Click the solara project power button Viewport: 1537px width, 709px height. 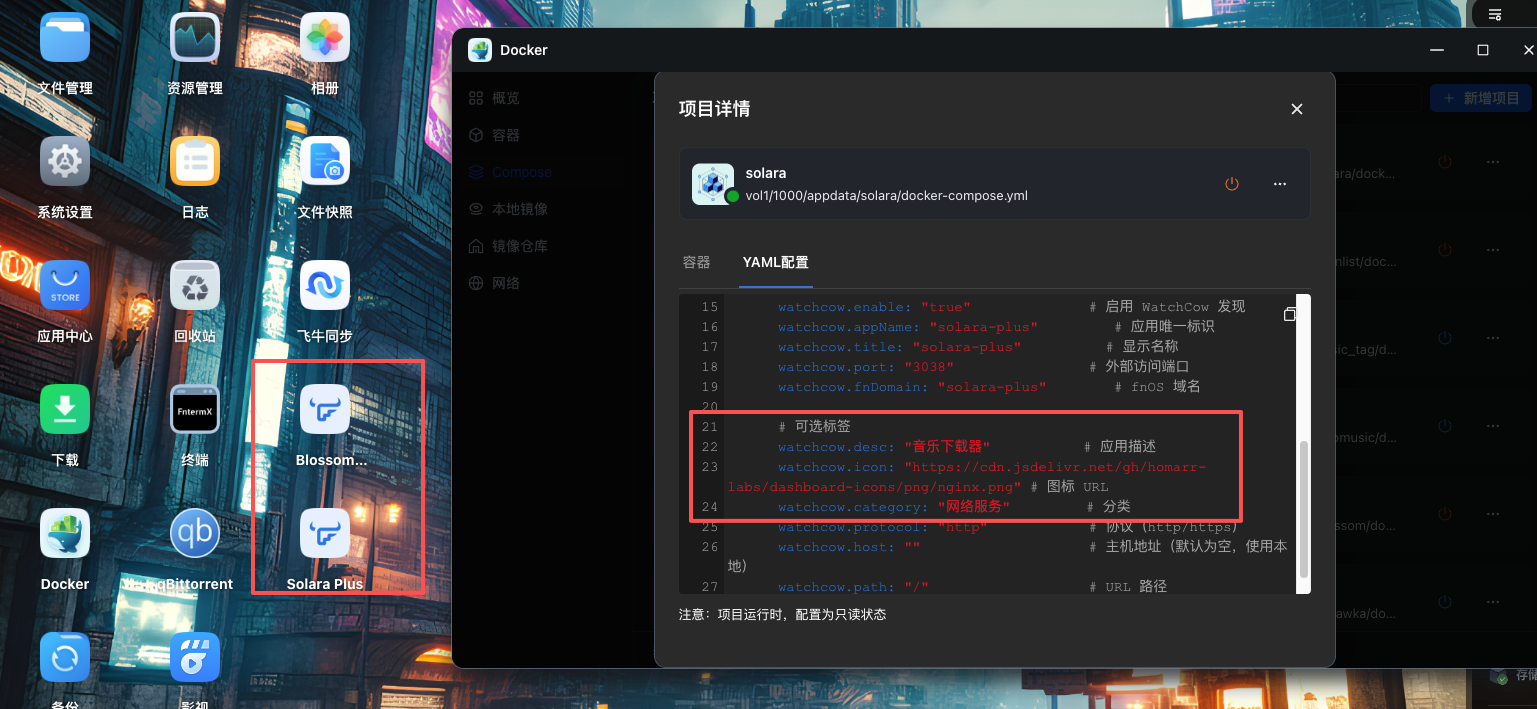(x=1232, y=184)
